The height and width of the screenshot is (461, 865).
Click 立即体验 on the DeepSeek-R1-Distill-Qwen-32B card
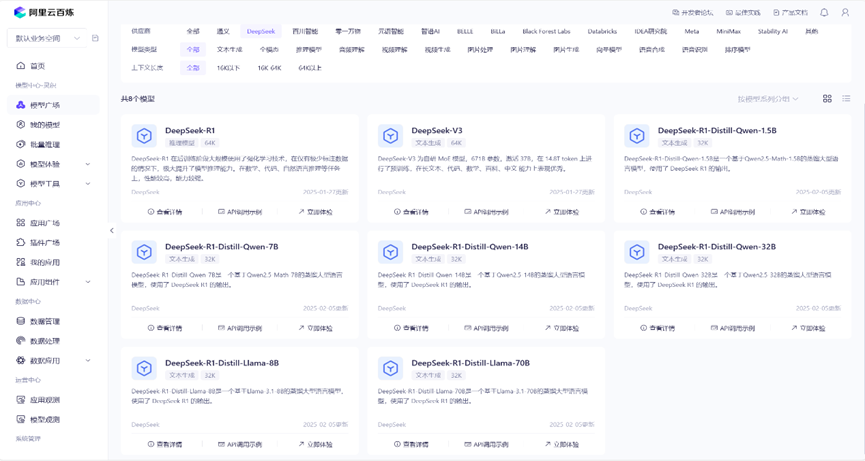pos(808,328)
